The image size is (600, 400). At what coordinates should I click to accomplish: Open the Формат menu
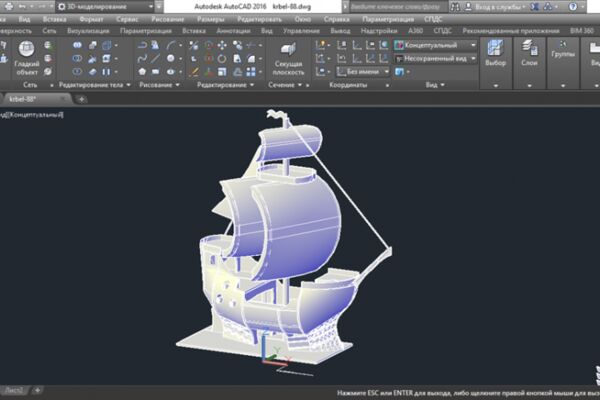[x=91, y=19]
